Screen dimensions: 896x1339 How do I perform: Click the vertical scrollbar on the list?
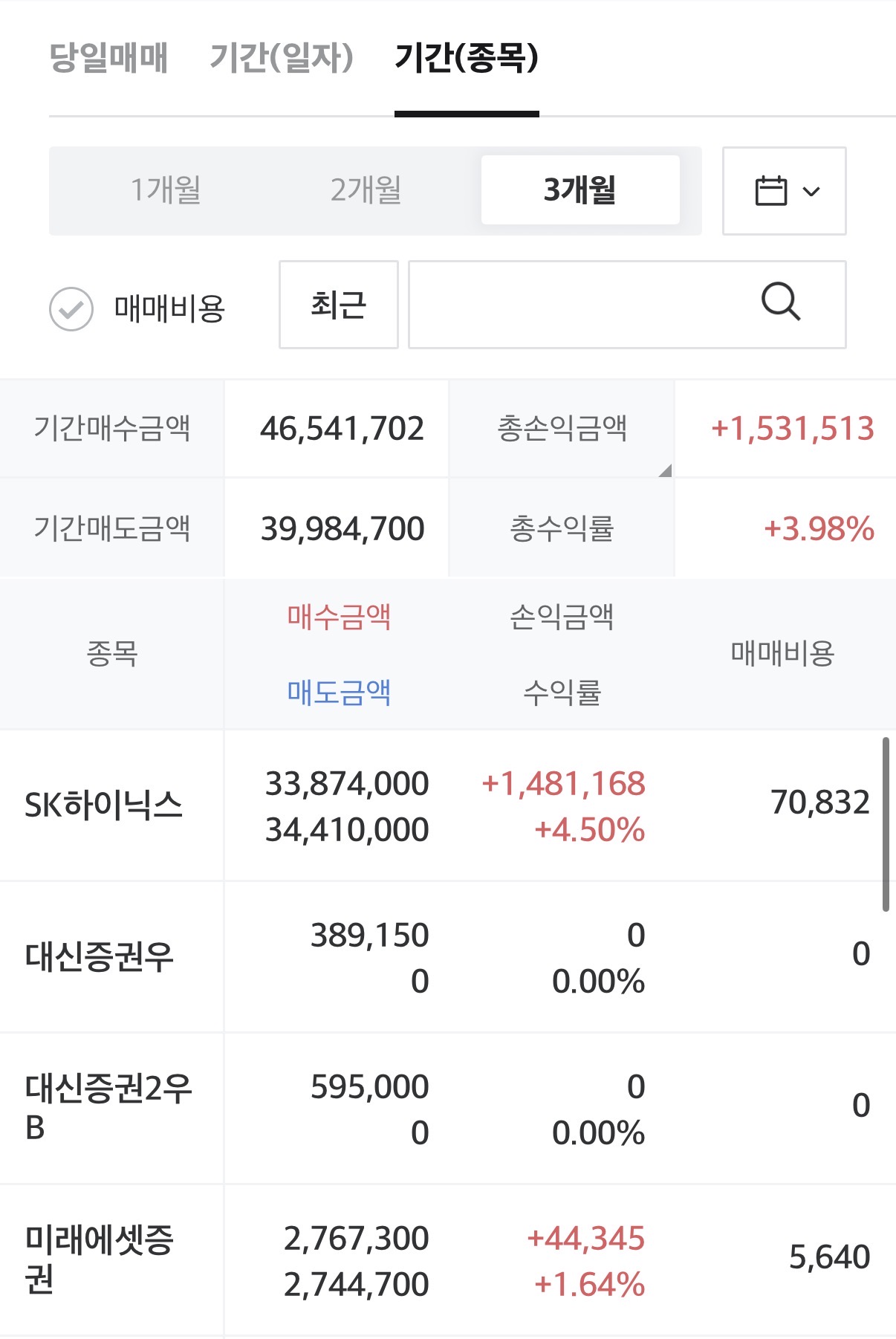(x=885, y=823)
